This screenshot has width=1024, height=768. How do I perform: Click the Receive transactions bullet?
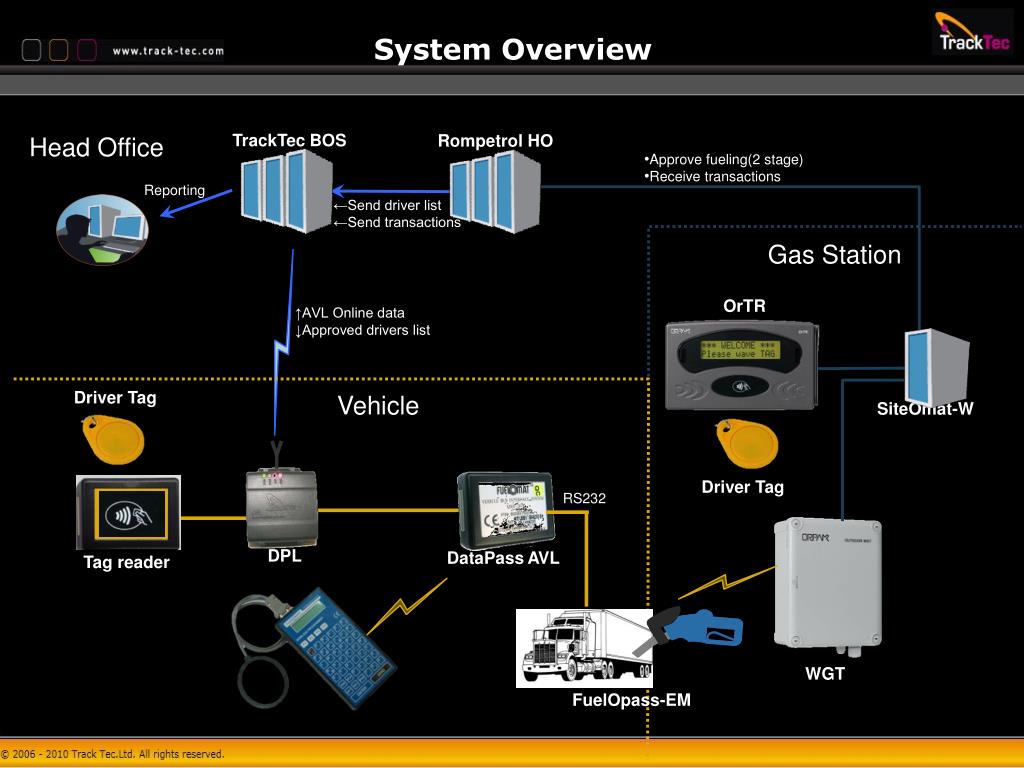click(x=712, y=176)
